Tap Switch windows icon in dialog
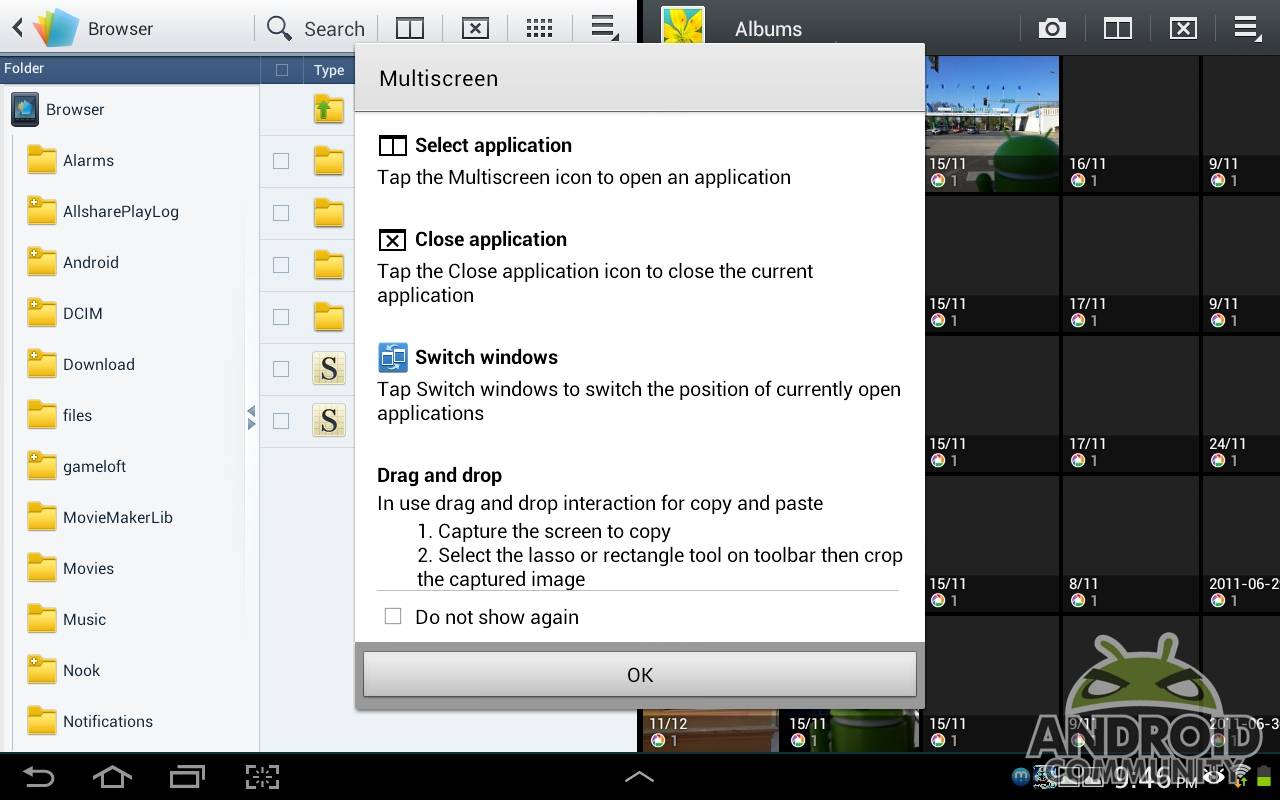Image resolution: width=1280 pixels, height=800 pixels. click(393, 357)
